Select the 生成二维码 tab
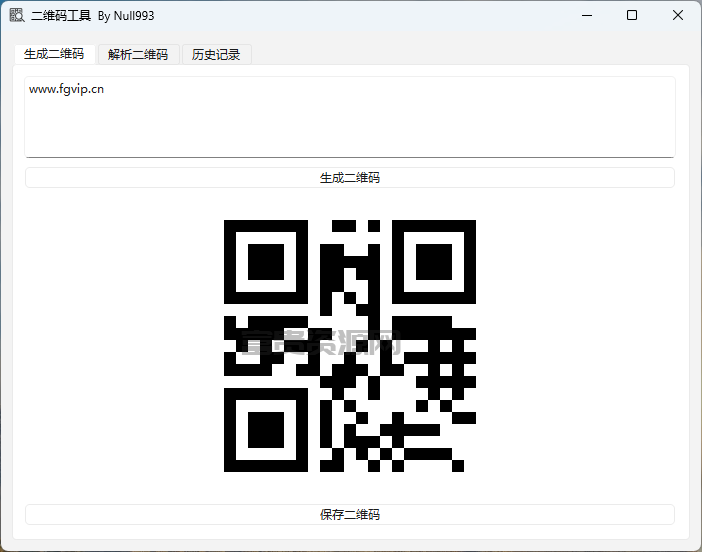The width and height of the screenshot is (702, 552). [x=54, y=54]
